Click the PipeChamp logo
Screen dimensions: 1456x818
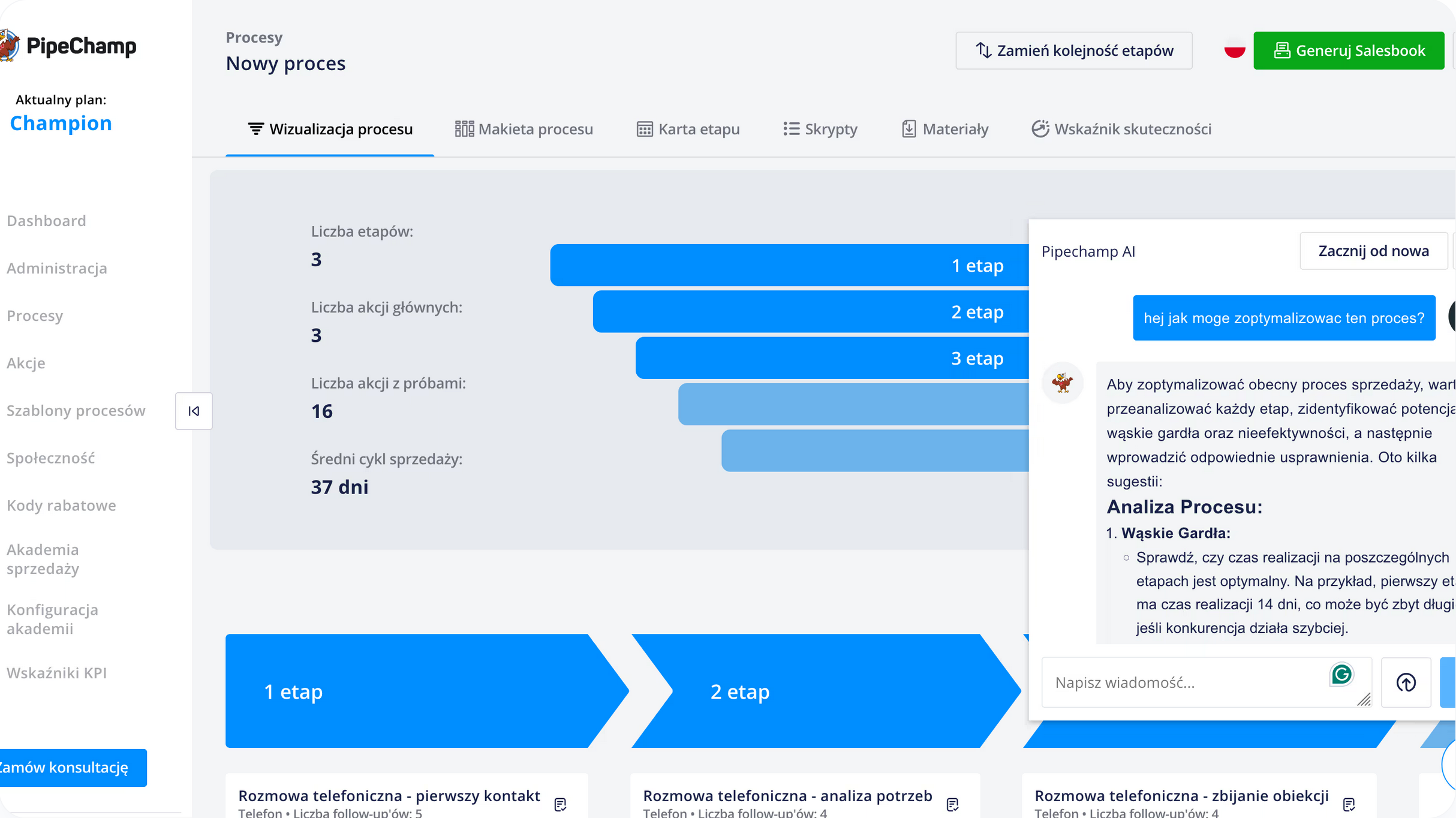pos(68,46)
